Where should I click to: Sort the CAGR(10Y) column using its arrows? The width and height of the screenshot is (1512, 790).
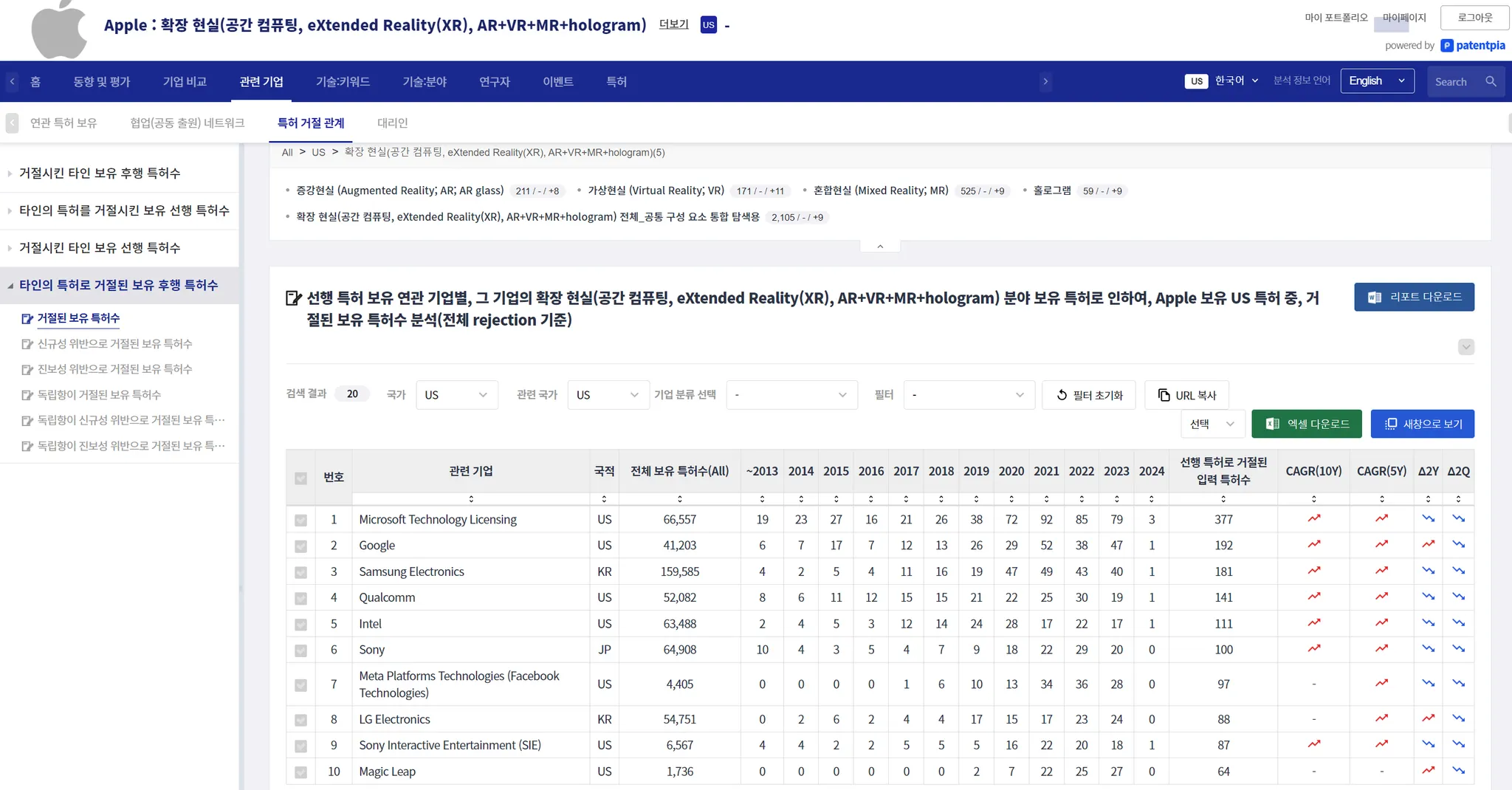[1313, 499]
